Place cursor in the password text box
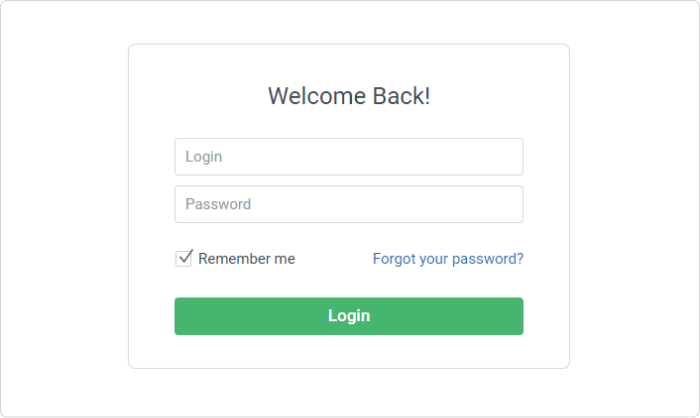Viewport: 700px width, 418px height. point(348,204)
